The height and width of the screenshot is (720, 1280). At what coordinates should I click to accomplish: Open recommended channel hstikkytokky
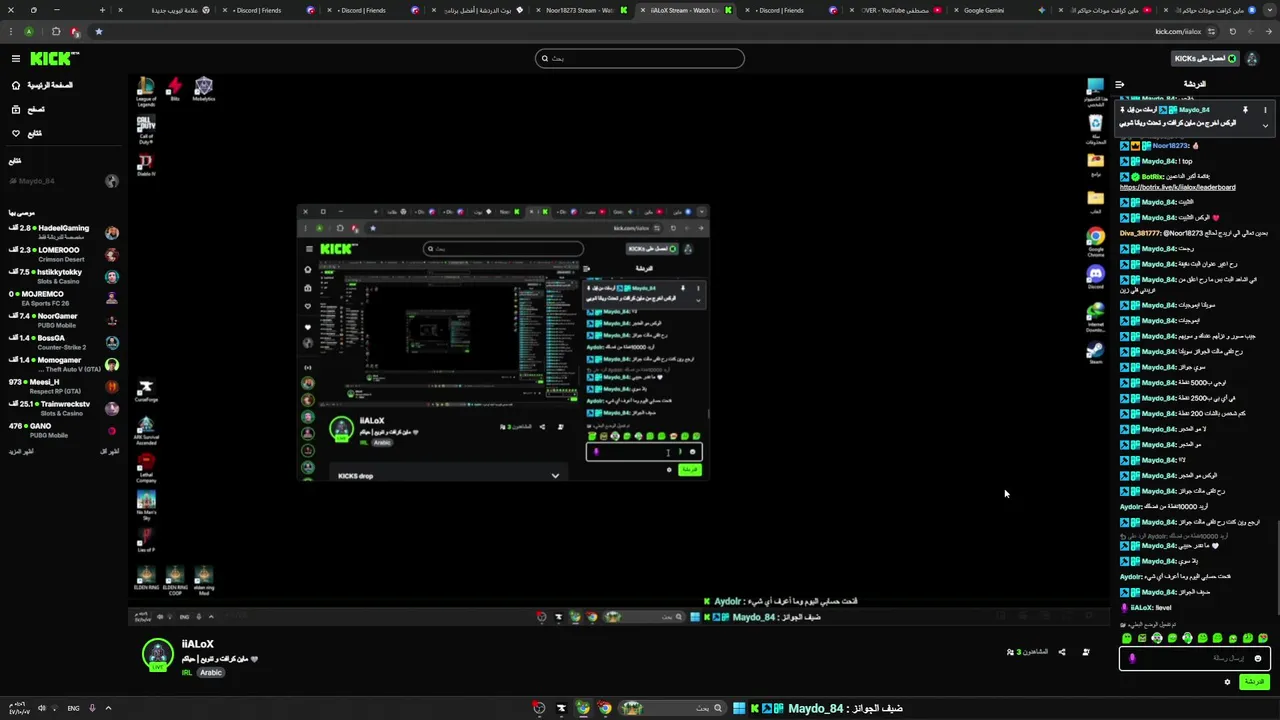pos(63,276)
